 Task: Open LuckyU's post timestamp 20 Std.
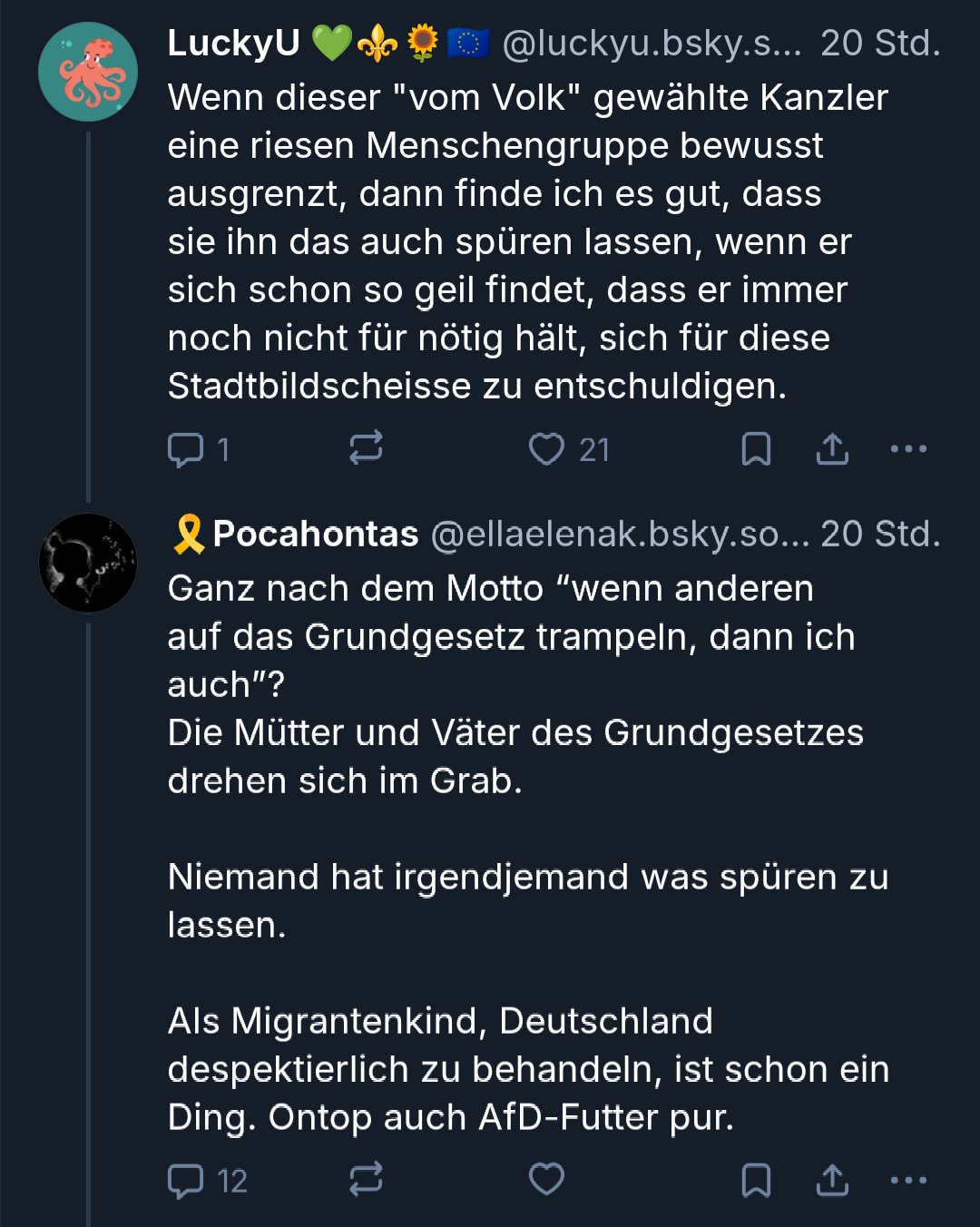click(880, 44)
